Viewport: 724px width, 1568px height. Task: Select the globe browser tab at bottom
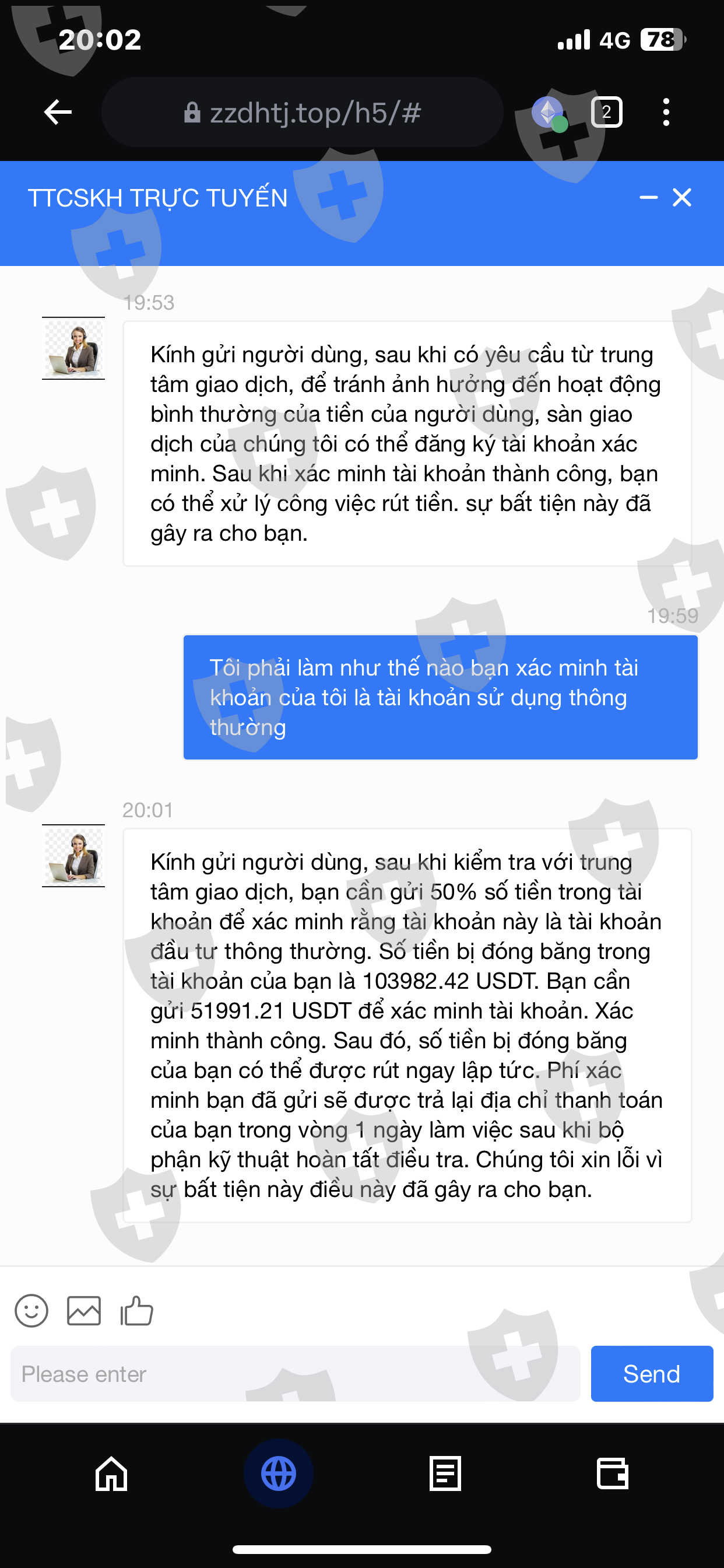point(279,1473)
